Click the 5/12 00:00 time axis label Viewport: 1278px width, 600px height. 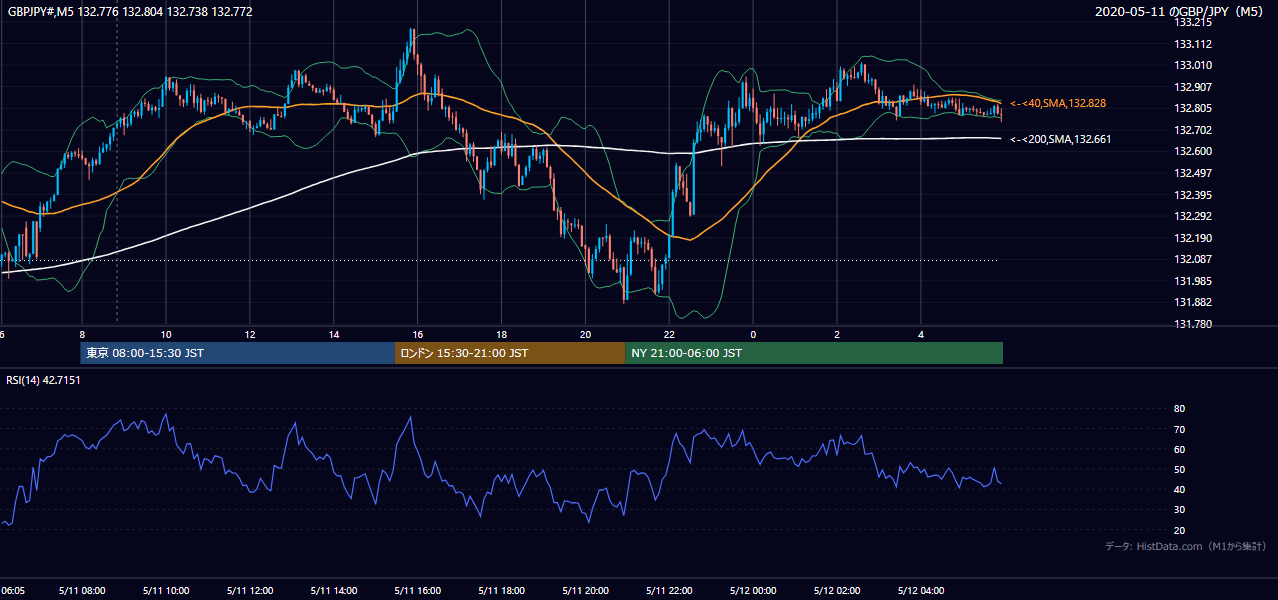(754, 590)
